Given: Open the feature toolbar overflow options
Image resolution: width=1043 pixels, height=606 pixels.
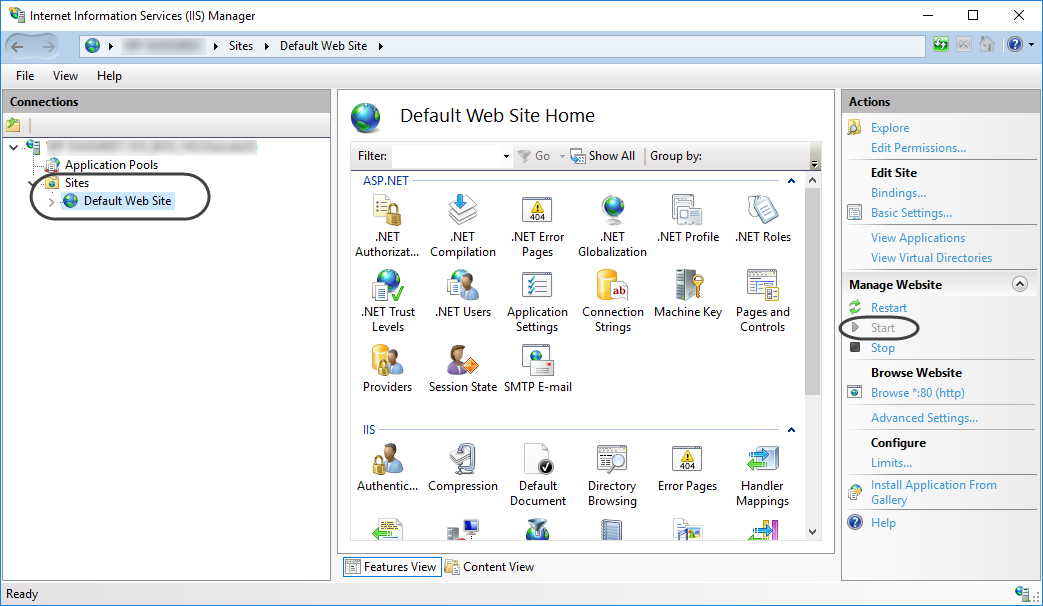Looking at the screenshot, I should pos(815,164).
